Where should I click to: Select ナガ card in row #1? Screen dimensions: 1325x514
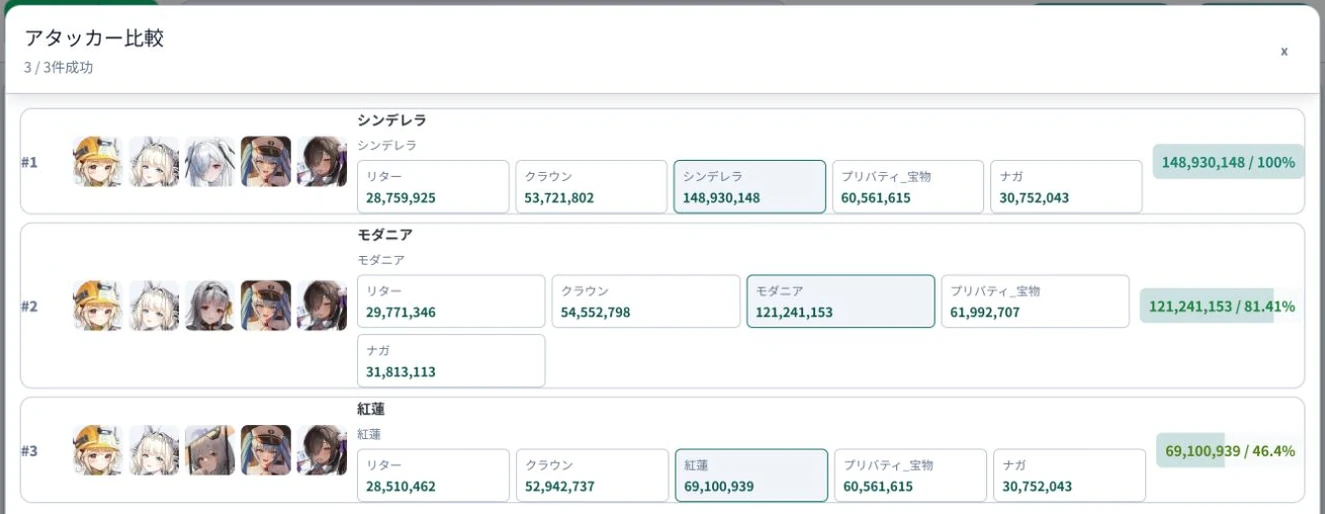click(1066, 187)
